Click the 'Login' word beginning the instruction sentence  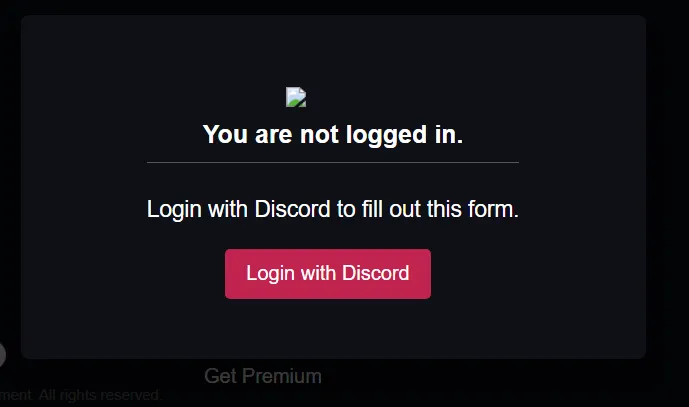pyautogui.click(x=174, y=209)
